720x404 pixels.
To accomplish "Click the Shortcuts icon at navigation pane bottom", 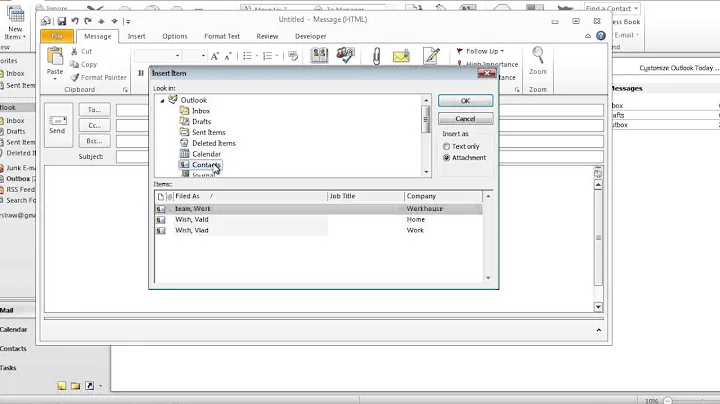I will pos(90,386).
